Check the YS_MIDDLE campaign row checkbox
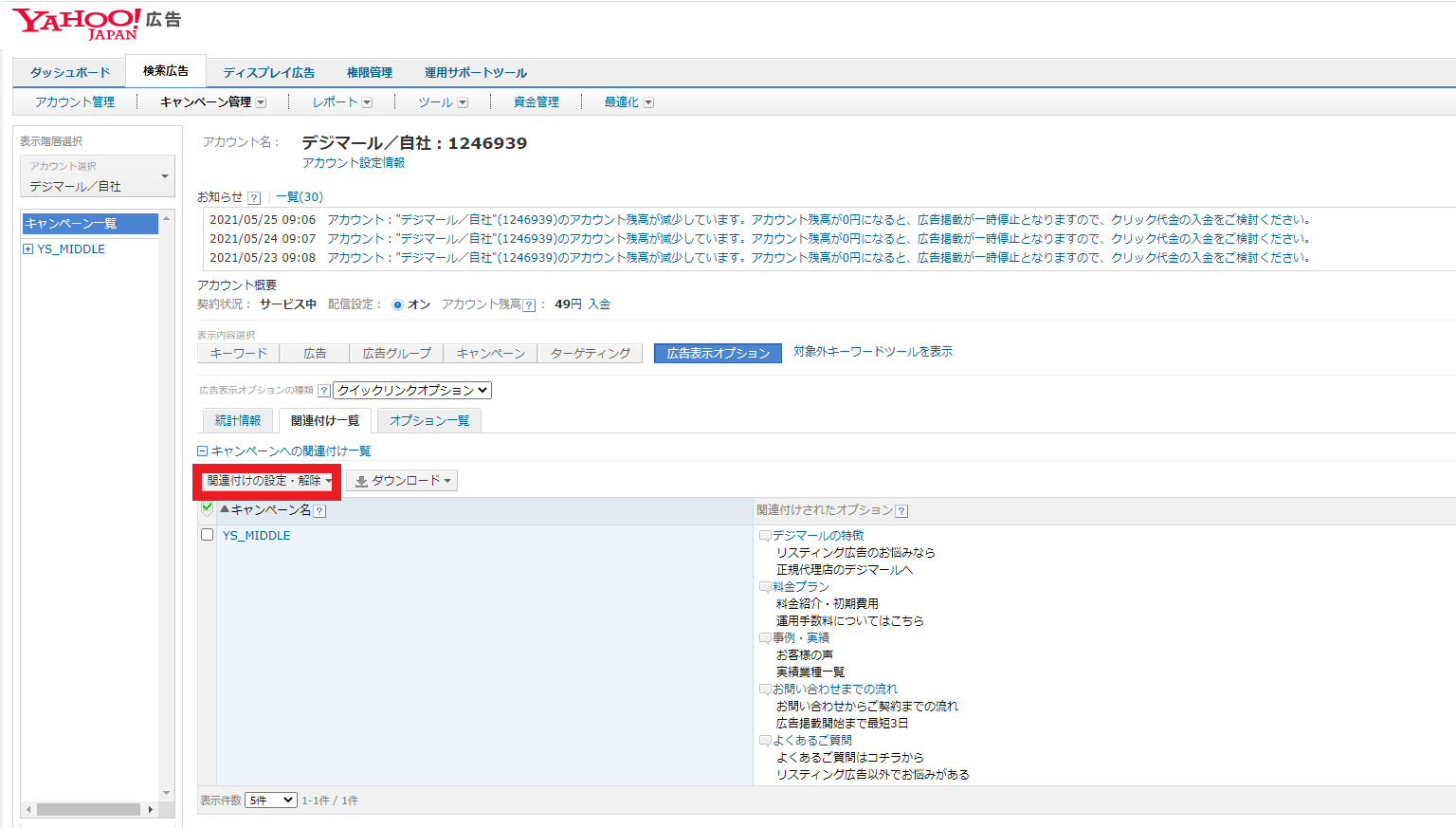1456x828 pixels. click(x=207, y=535)
